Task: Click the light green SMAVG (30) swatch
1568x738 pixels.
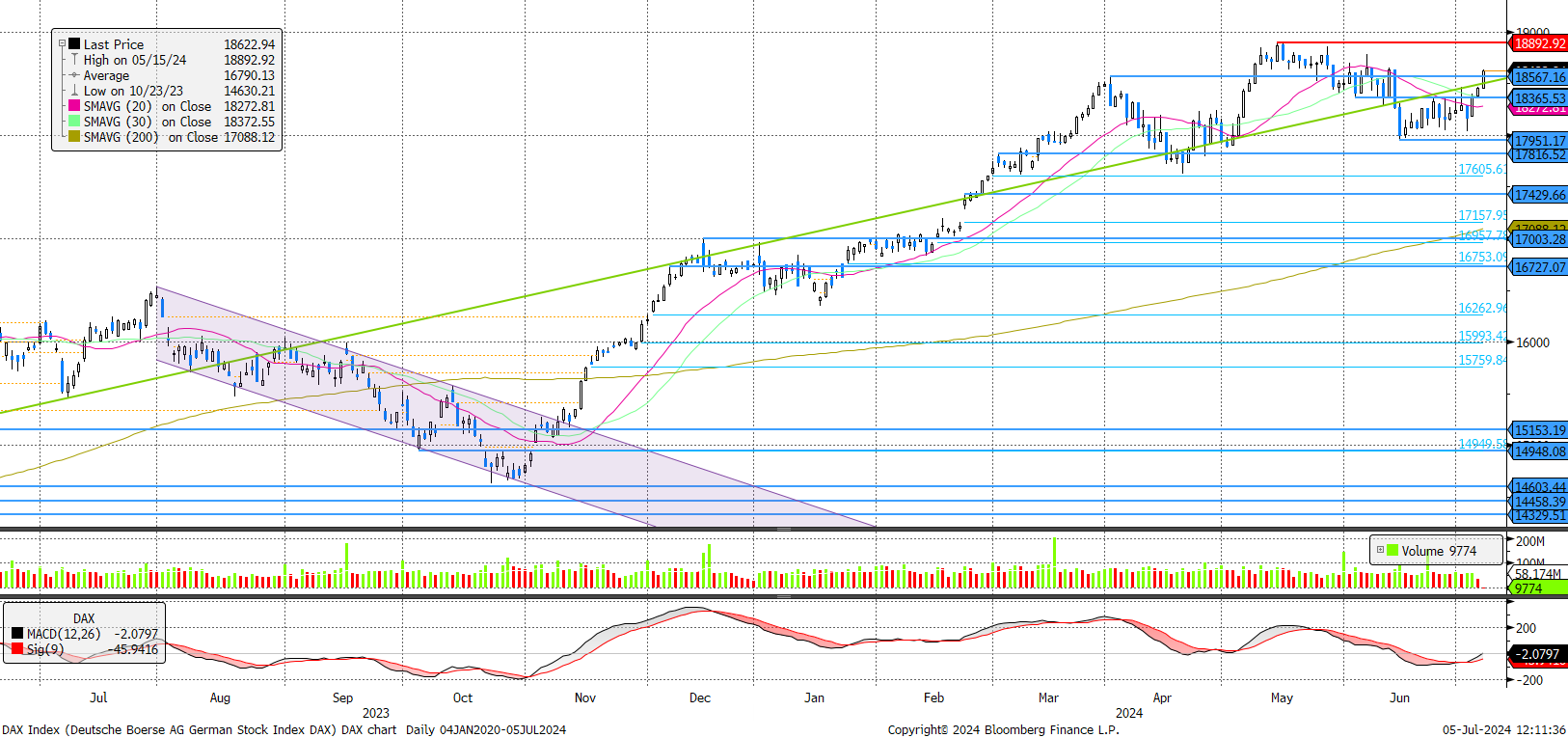Action: pyautogui.click(x=74, y=122)
